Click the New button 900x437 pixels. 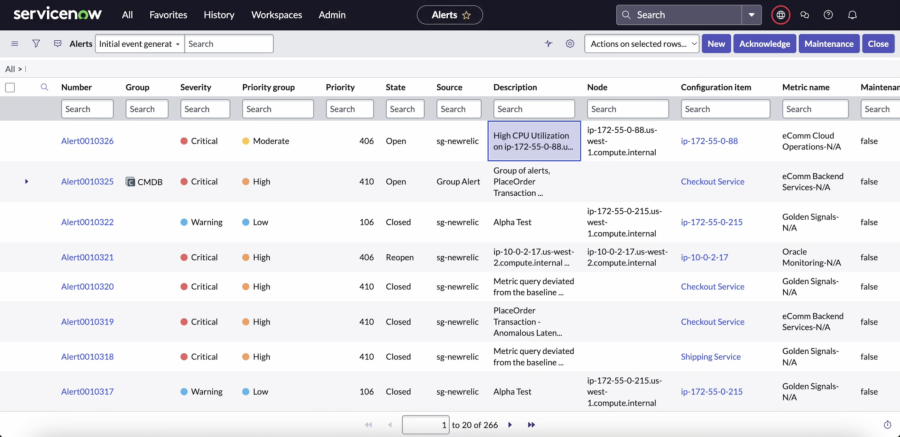pos(716,44)
